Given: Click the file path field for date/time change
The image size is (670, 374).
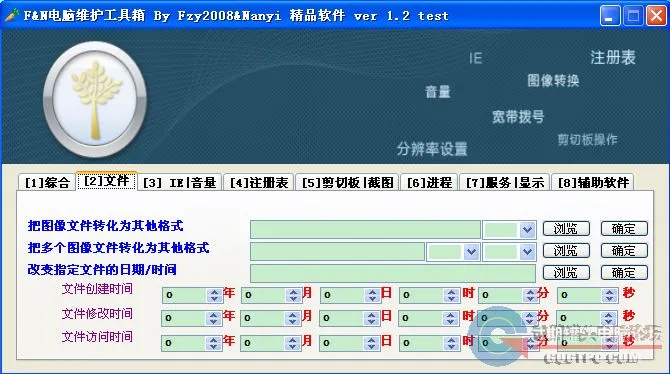Looking at the screenshot, I should tap(393, 273).
